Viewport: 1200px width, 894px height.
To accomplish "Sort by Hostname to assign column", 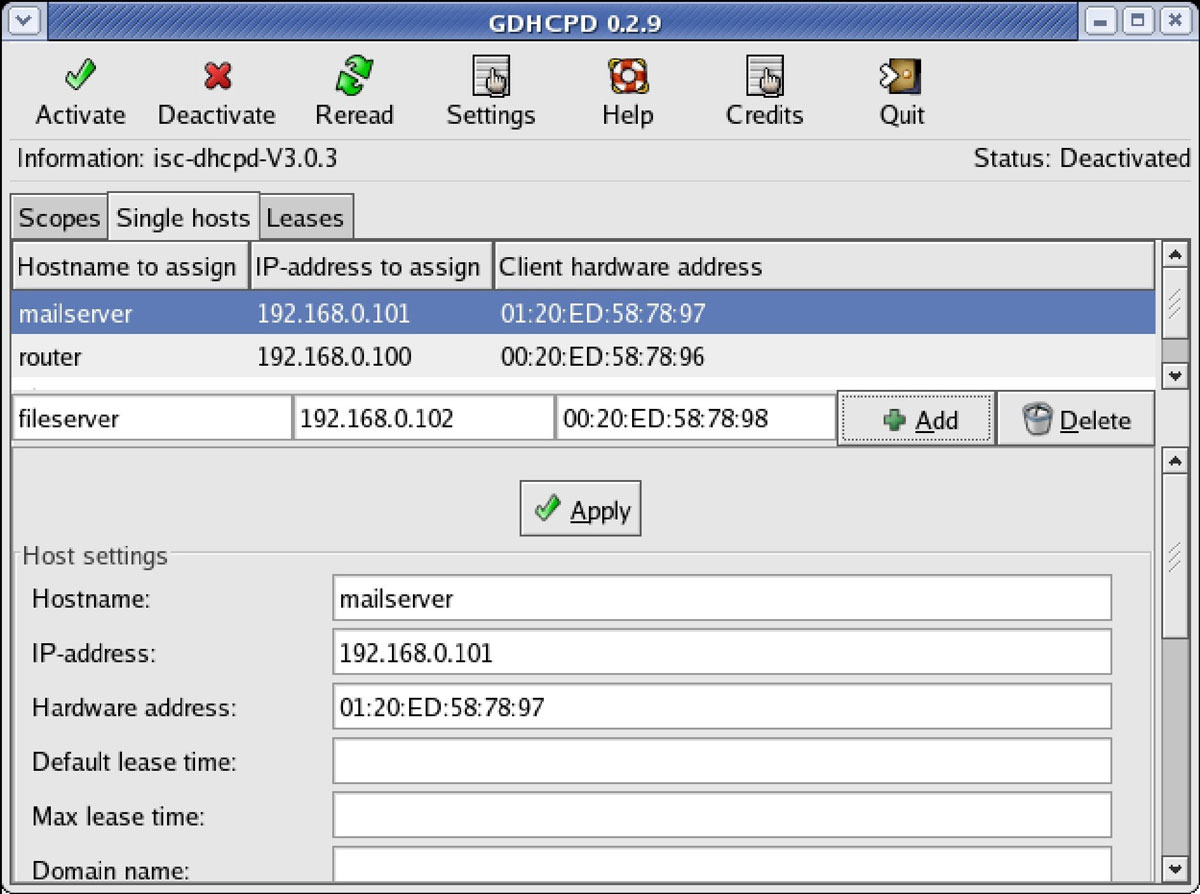I will 130,267.
